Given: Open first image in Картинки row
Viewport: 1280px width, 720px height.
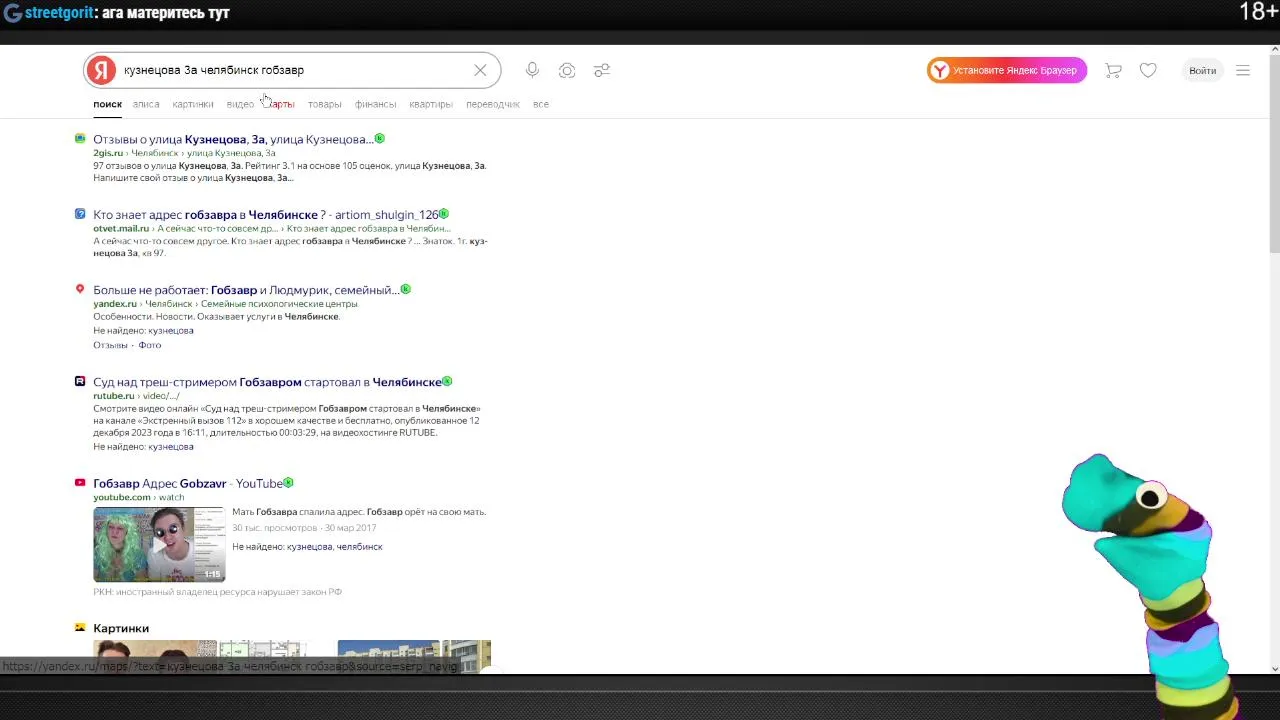Looking at the screenshot, I should (155, 656).
